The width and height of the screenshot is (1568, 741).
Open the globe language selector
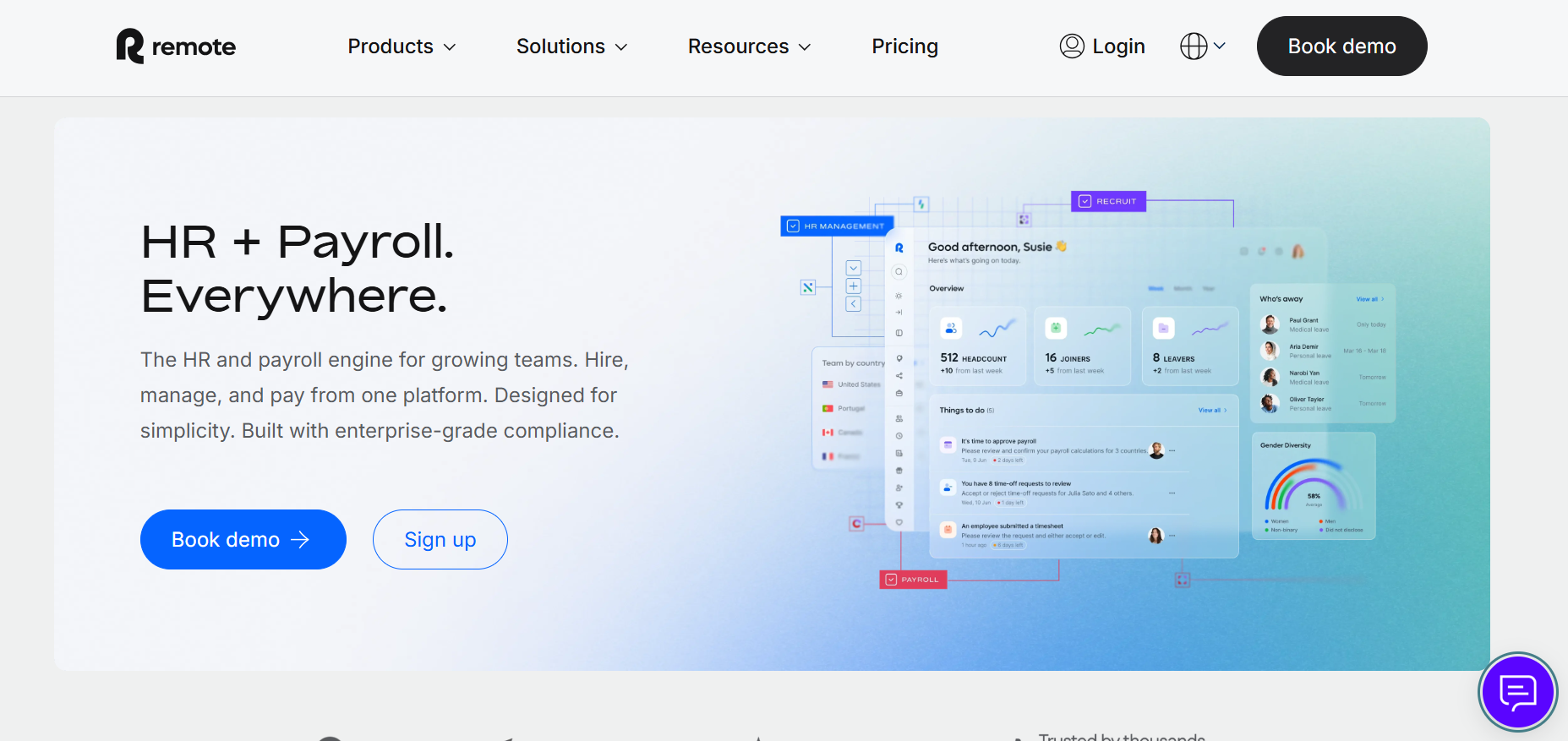click(1202, 46)
